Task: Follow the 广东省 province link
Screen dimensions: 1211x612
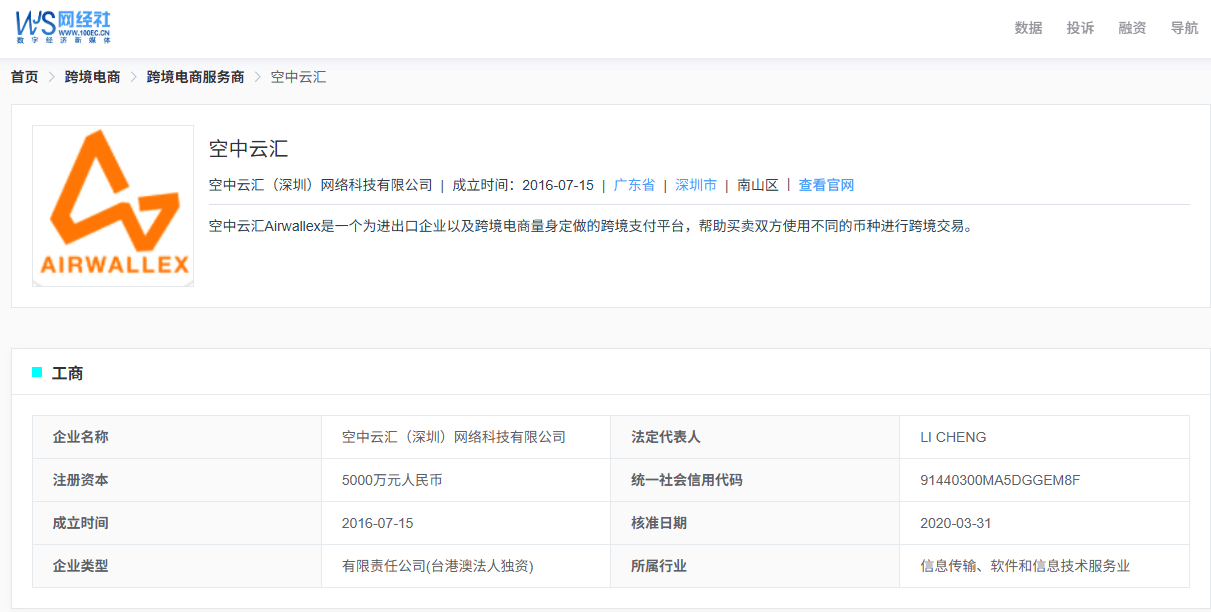Action: [x=634, y=185]
